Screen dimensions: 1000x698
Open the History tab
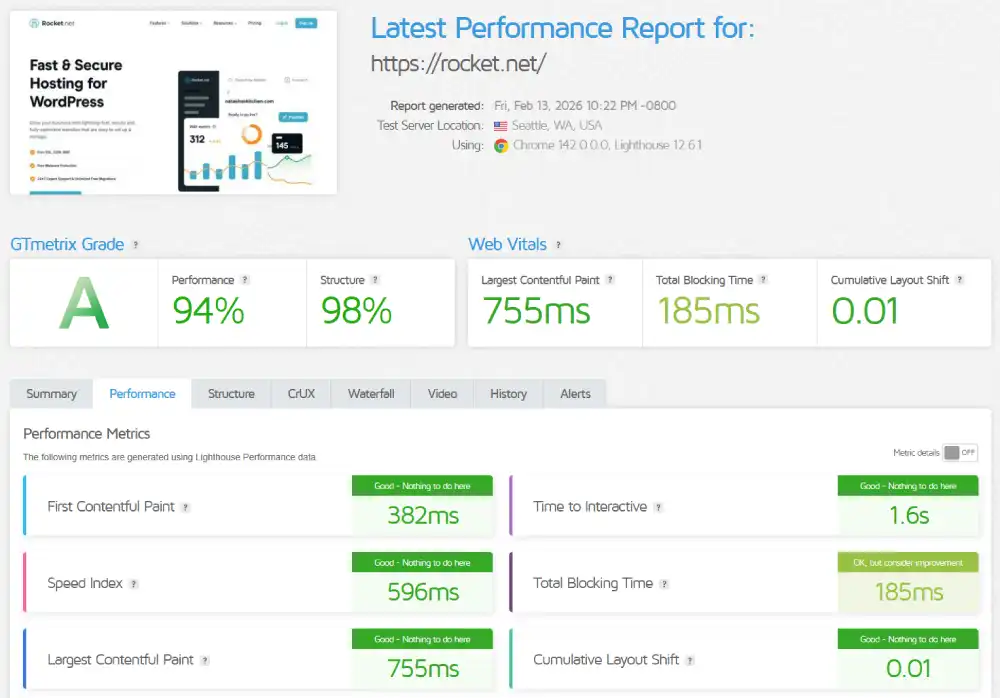click(508, 393)
